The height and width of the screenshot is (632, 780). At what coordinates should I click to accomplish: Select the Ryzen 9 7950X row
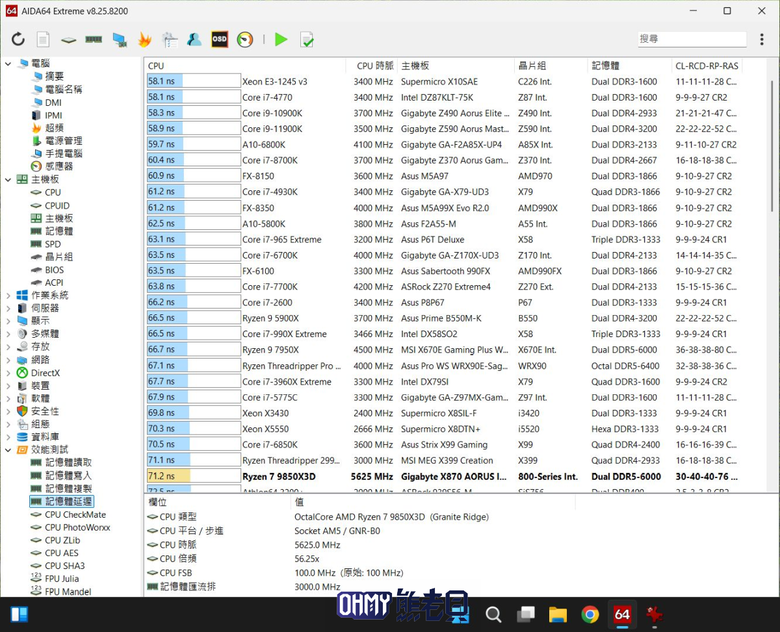(x=443, y=350)
